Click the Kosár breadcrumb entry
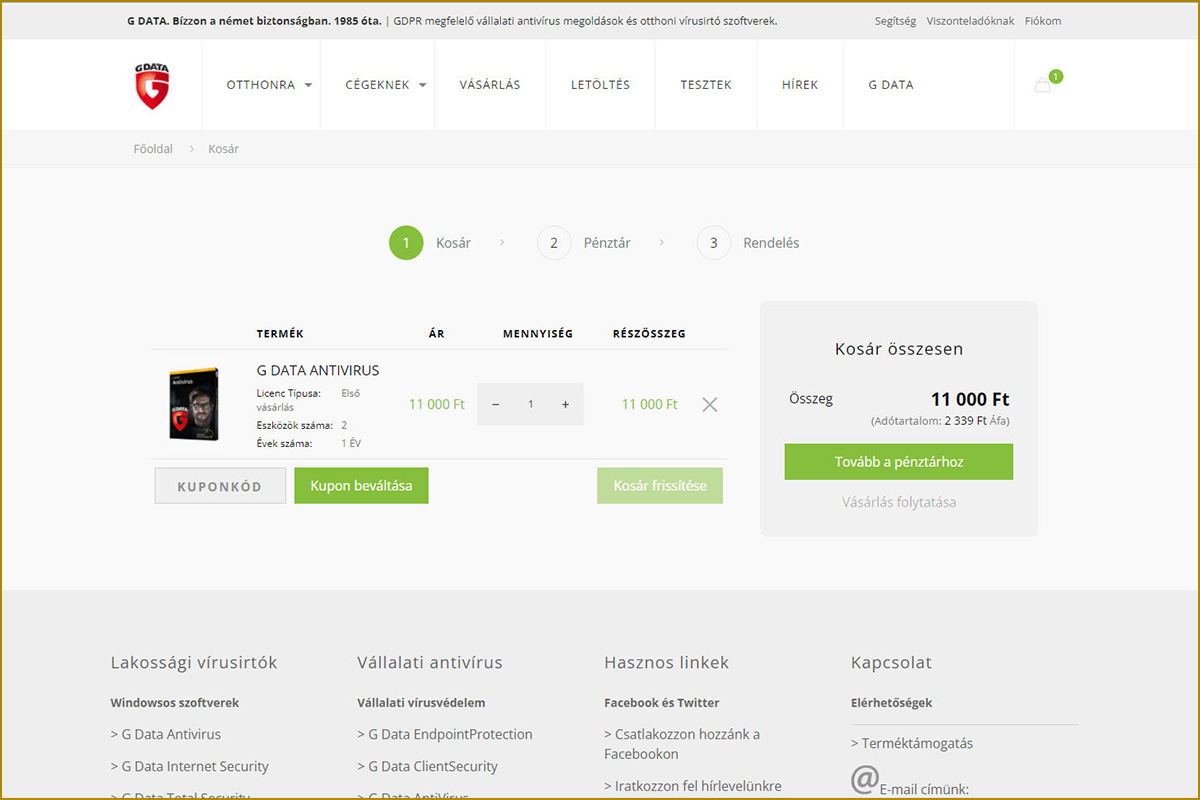 coord(223,149)
